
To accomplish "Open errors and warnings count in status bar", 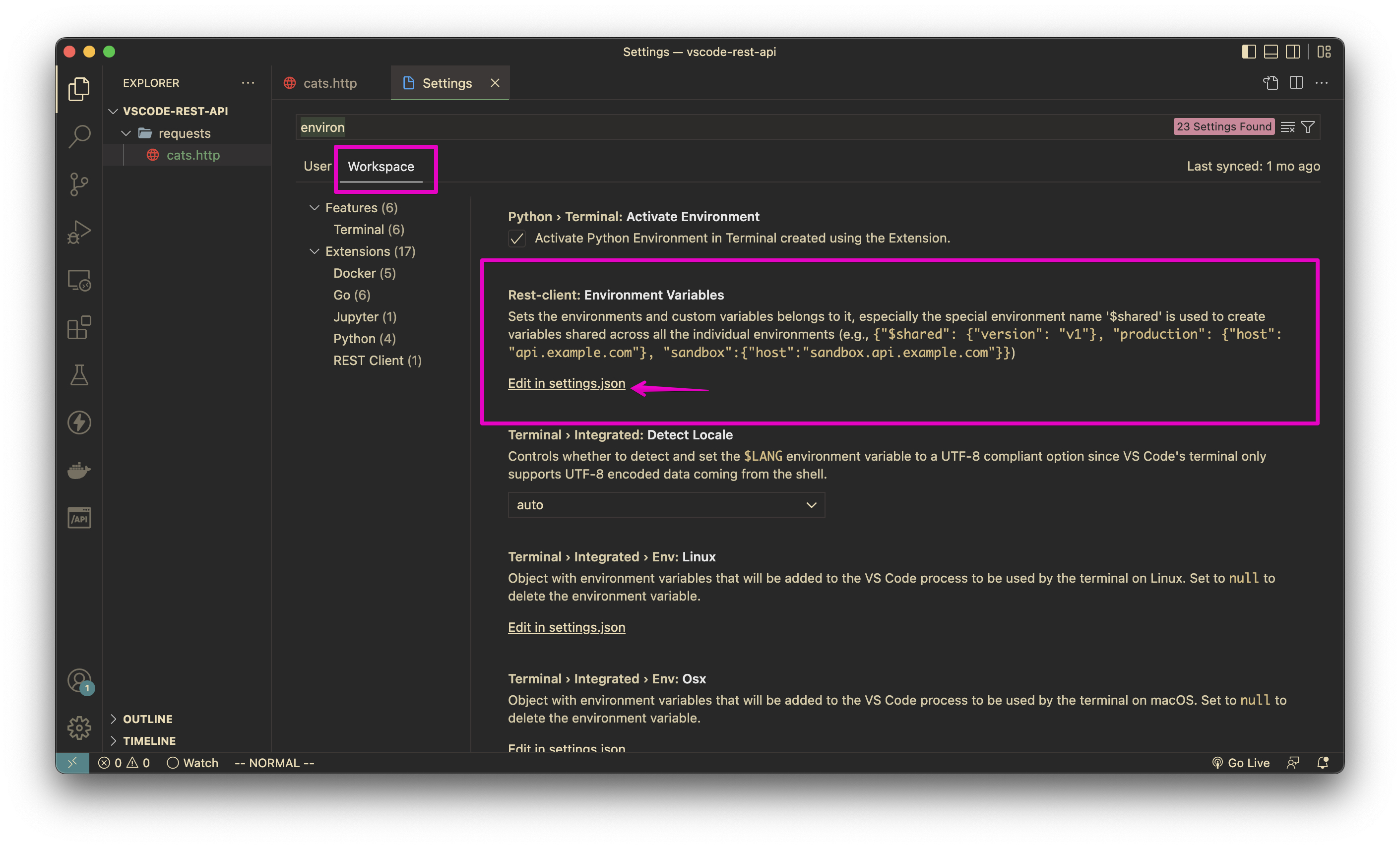I will point(124,763).
